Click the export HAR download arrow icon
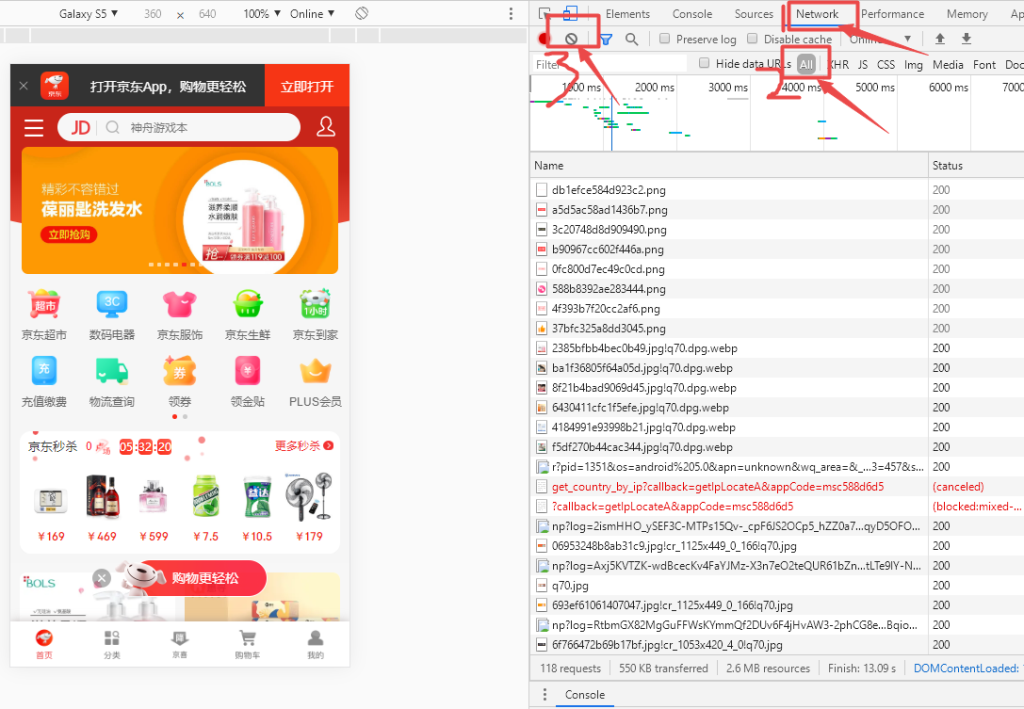The width and height of the screenshot is (1024, 709). point(966,39)
